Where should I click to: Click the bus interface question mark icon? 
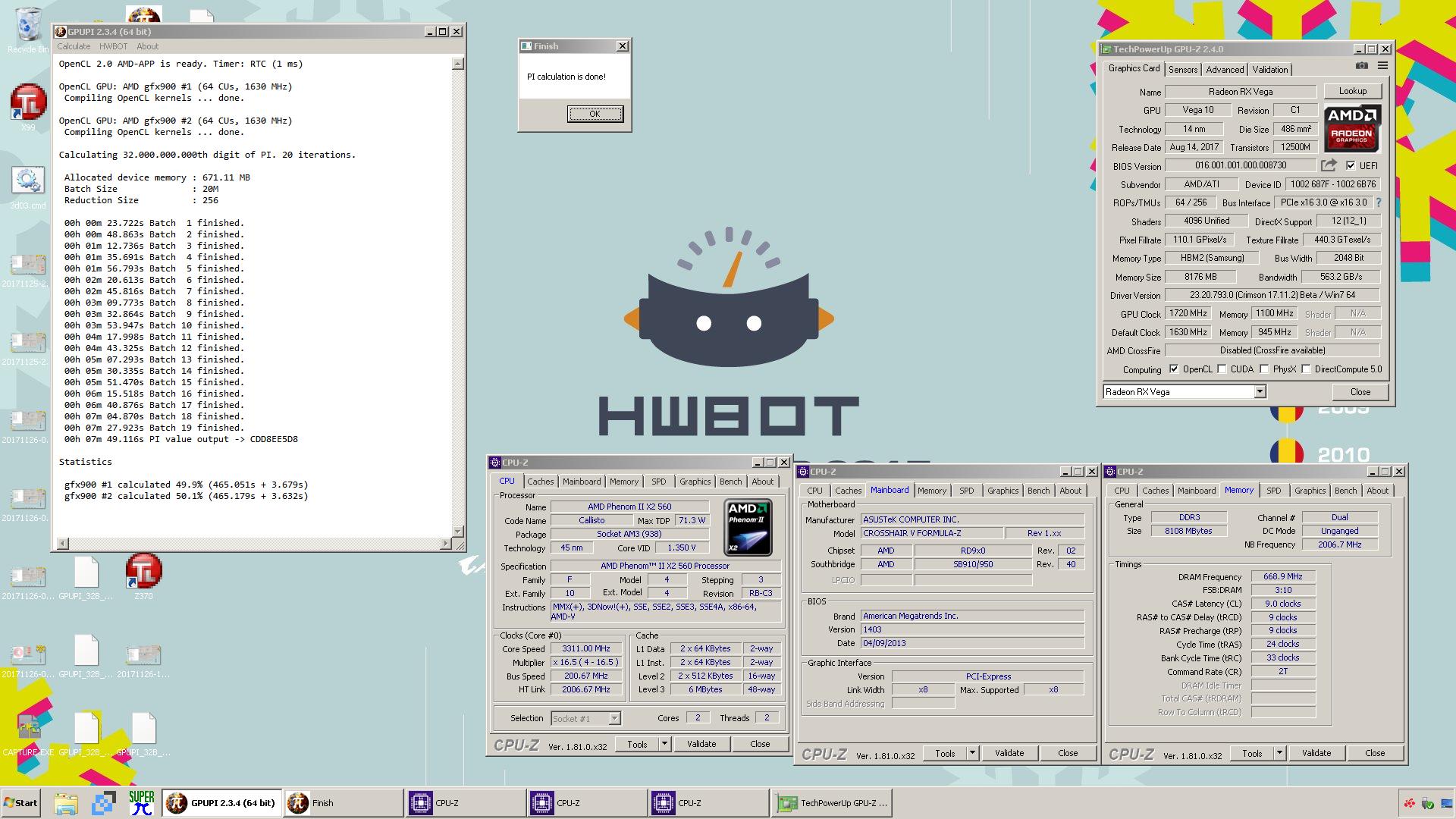coord(1379,202)
